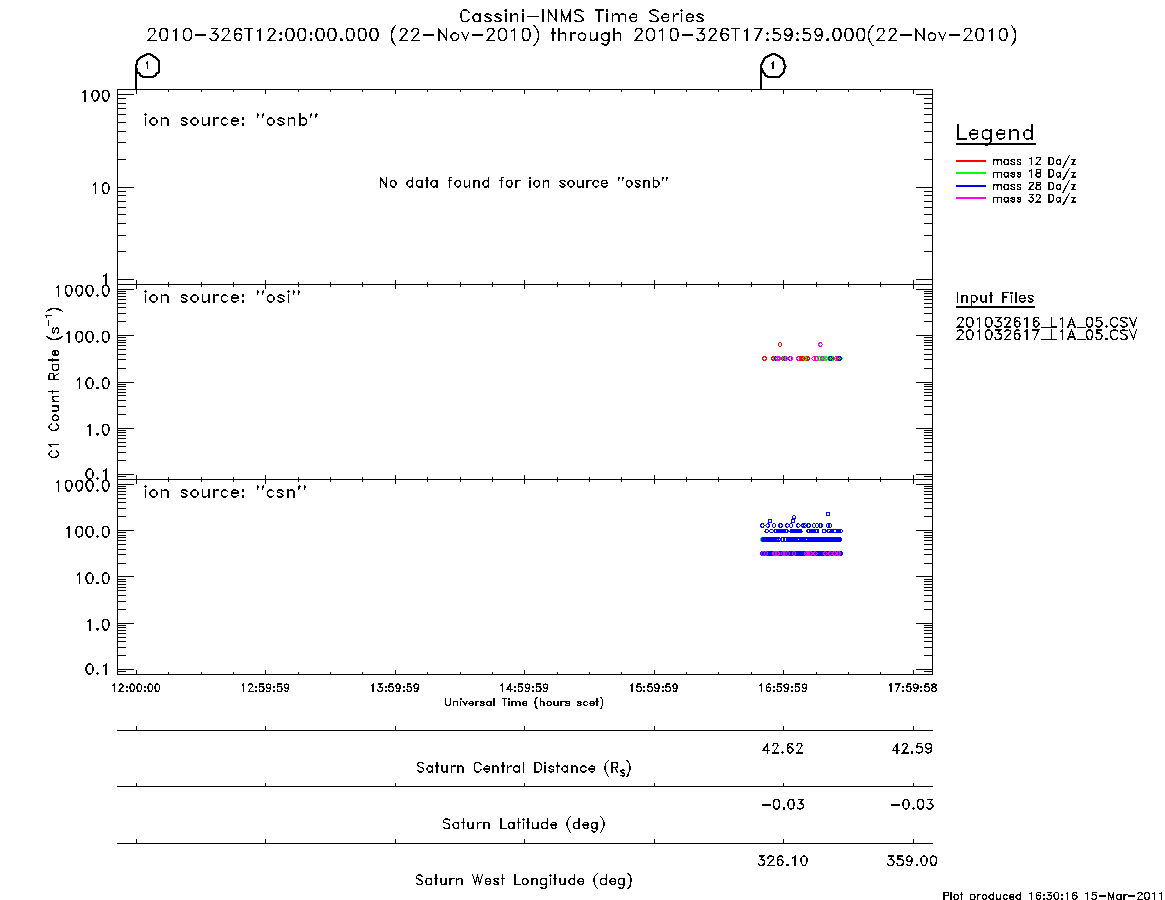Click the 326.10 longitude value
This screenshot has width=1165, height=900.
782,861
